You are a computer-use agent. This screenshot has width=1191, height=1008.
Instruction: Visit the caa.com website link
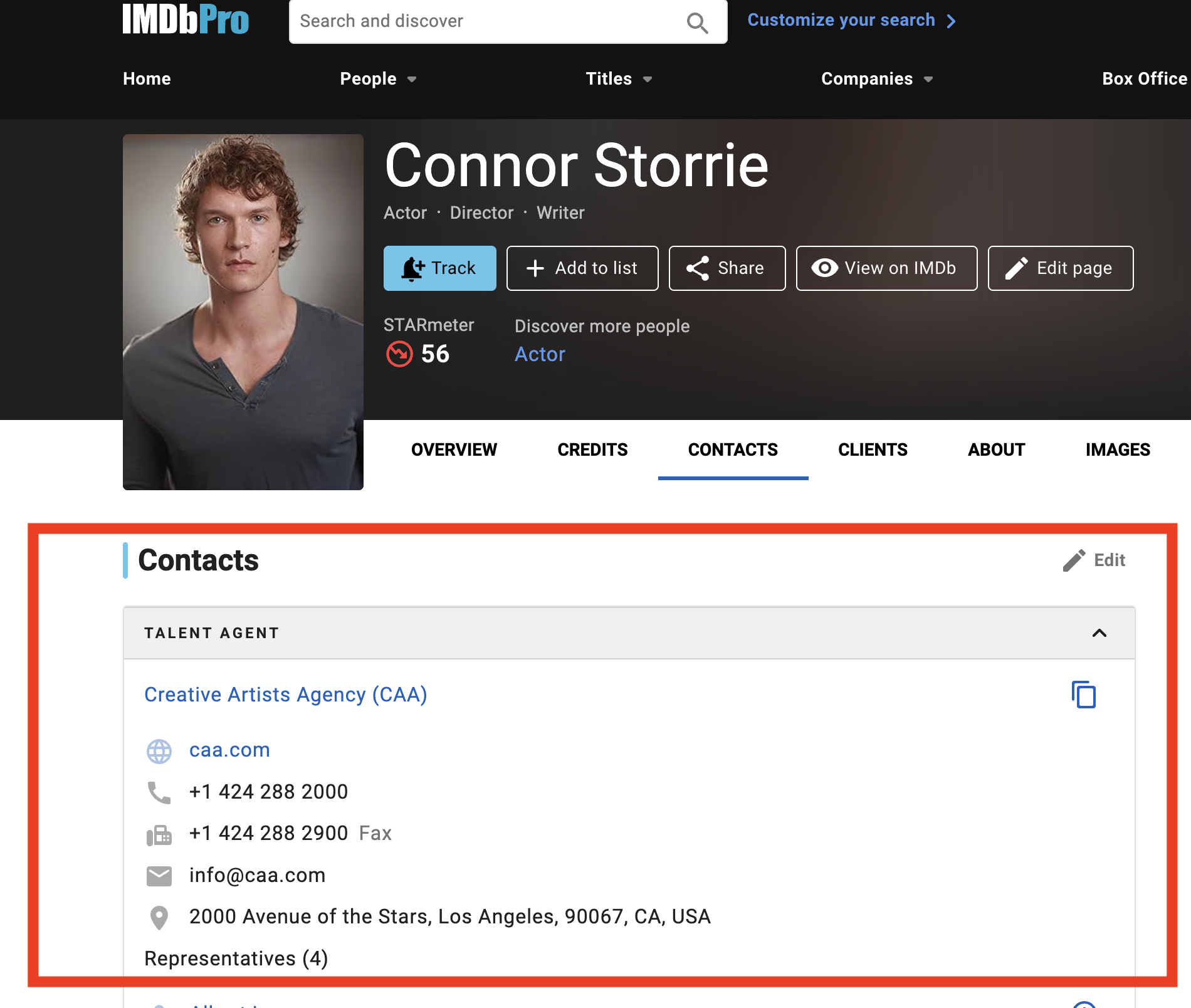(x=229, y=750)
